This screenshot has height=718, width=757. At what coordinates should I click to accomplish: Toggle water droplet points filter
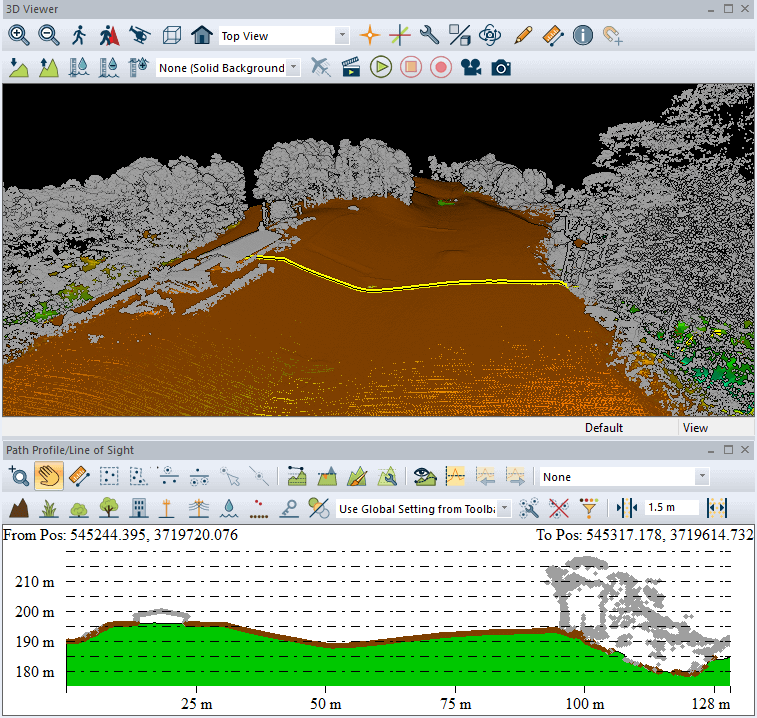tap(229, 508)
